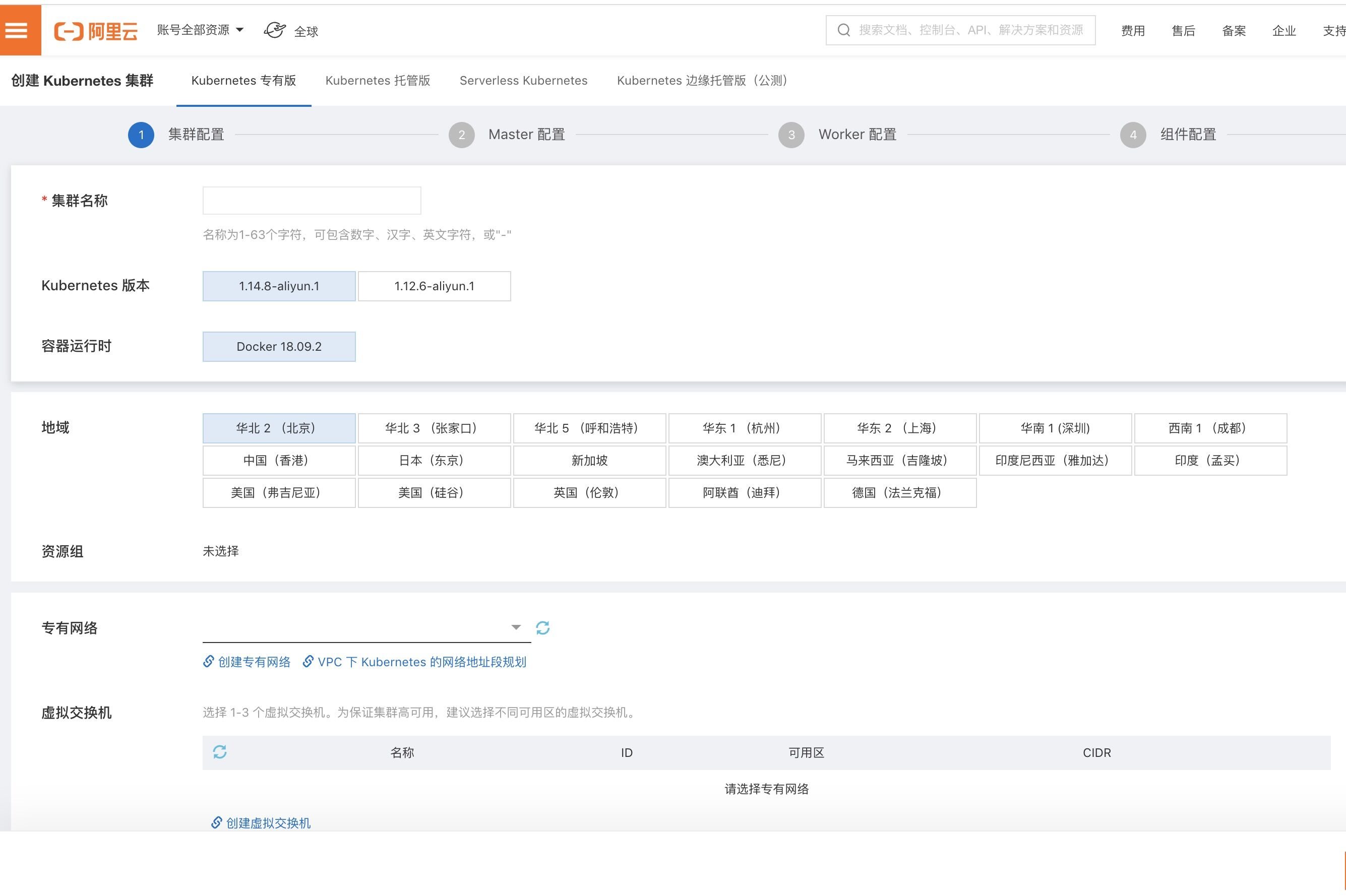This screenshot has width=1346, height=896.
Task: Refresh the vSwitch table icon
Action: click(x=220, y=752)
